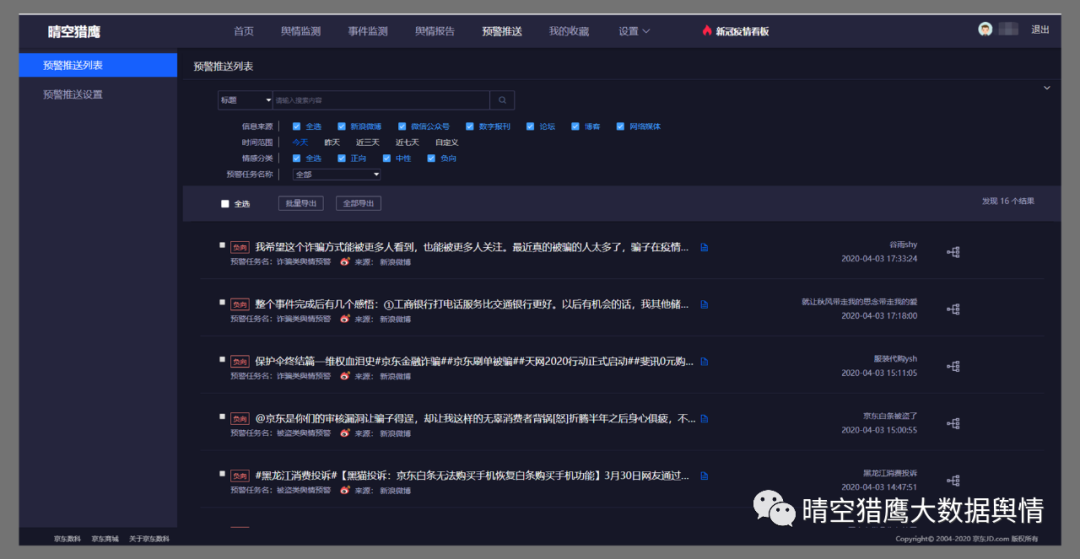Toggle 网络媒体 source checkbox
Screen dimensions: 1080x559
(x=620, y=127)
